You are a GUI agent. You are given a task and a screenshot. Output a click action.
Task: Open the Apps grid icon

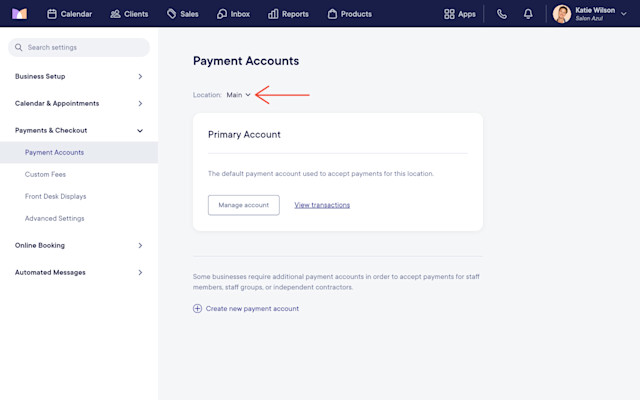pos(449,14)
